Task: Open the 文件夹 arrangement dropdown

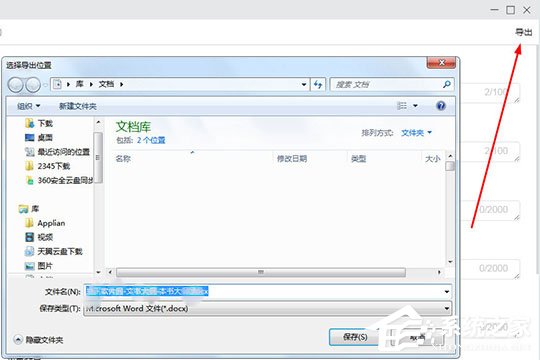Action: click(416, 133)
